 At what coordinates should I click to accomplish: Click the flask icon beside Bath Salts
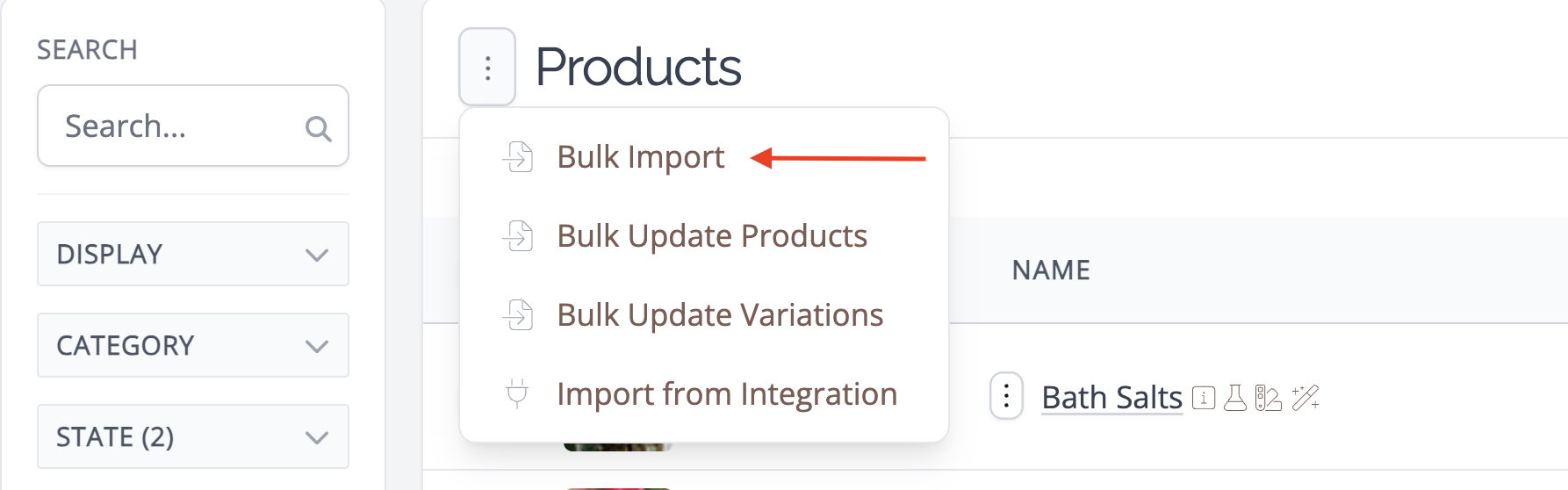(x=1235, y=398)
